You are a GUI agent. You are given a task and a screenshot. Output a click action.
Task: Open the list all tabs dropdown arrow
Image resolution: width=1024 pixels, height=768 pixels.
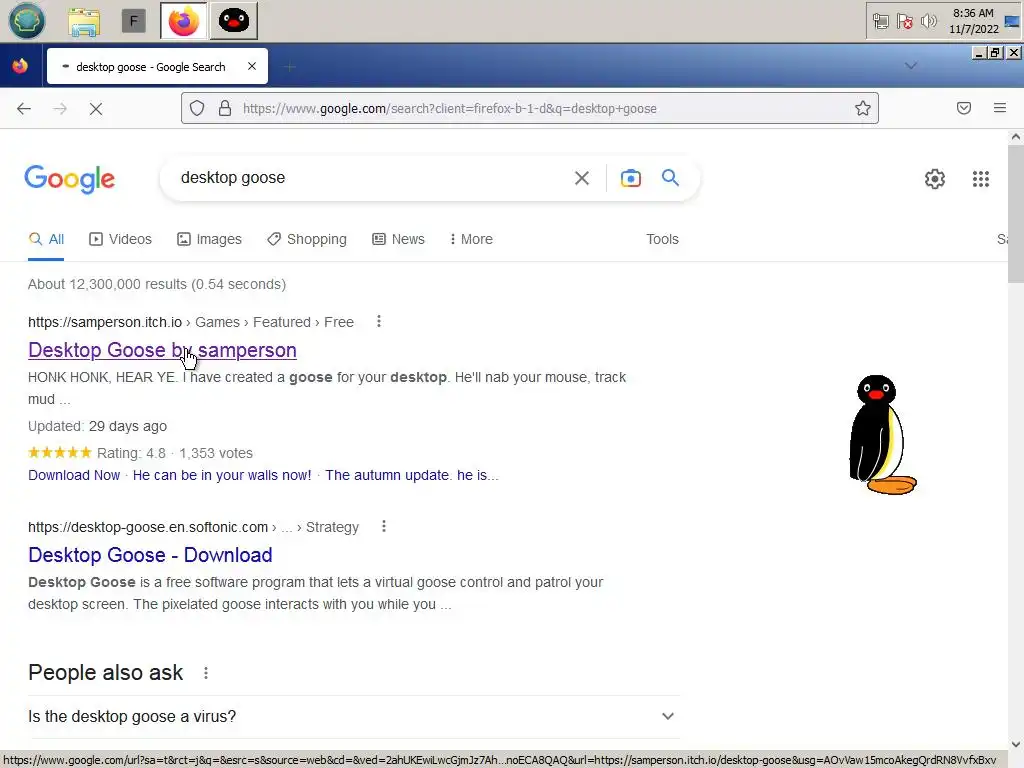tap(911, 66)
